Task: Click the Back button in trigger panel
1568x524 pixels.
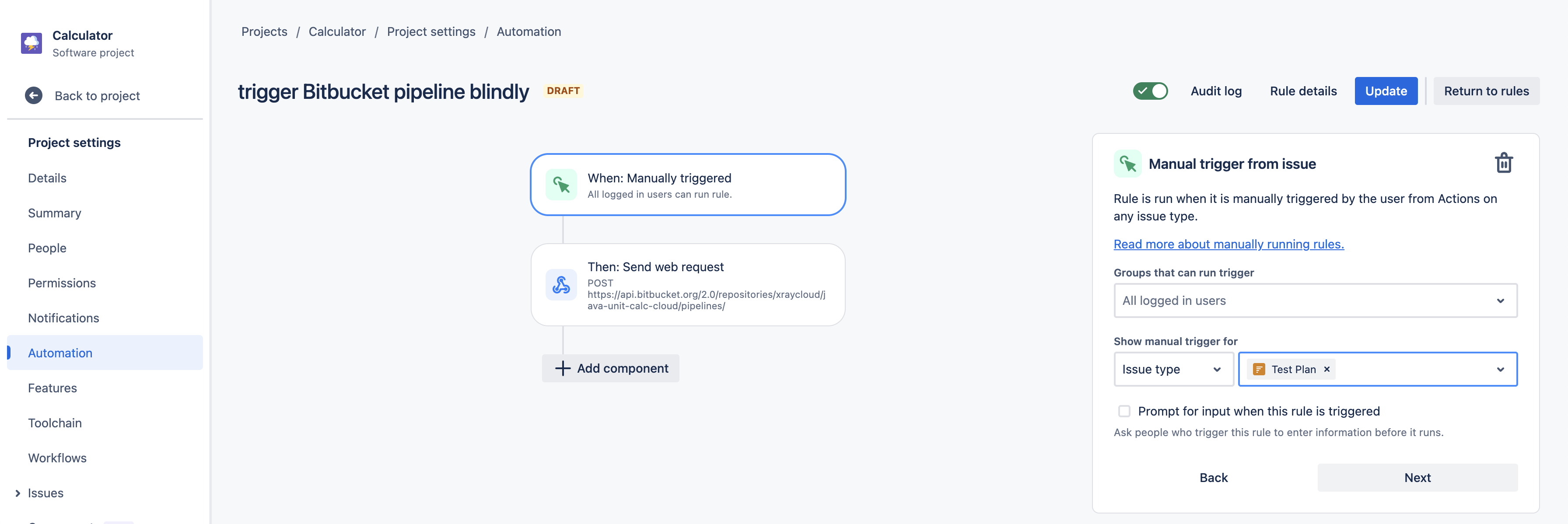Action: 1213,478
